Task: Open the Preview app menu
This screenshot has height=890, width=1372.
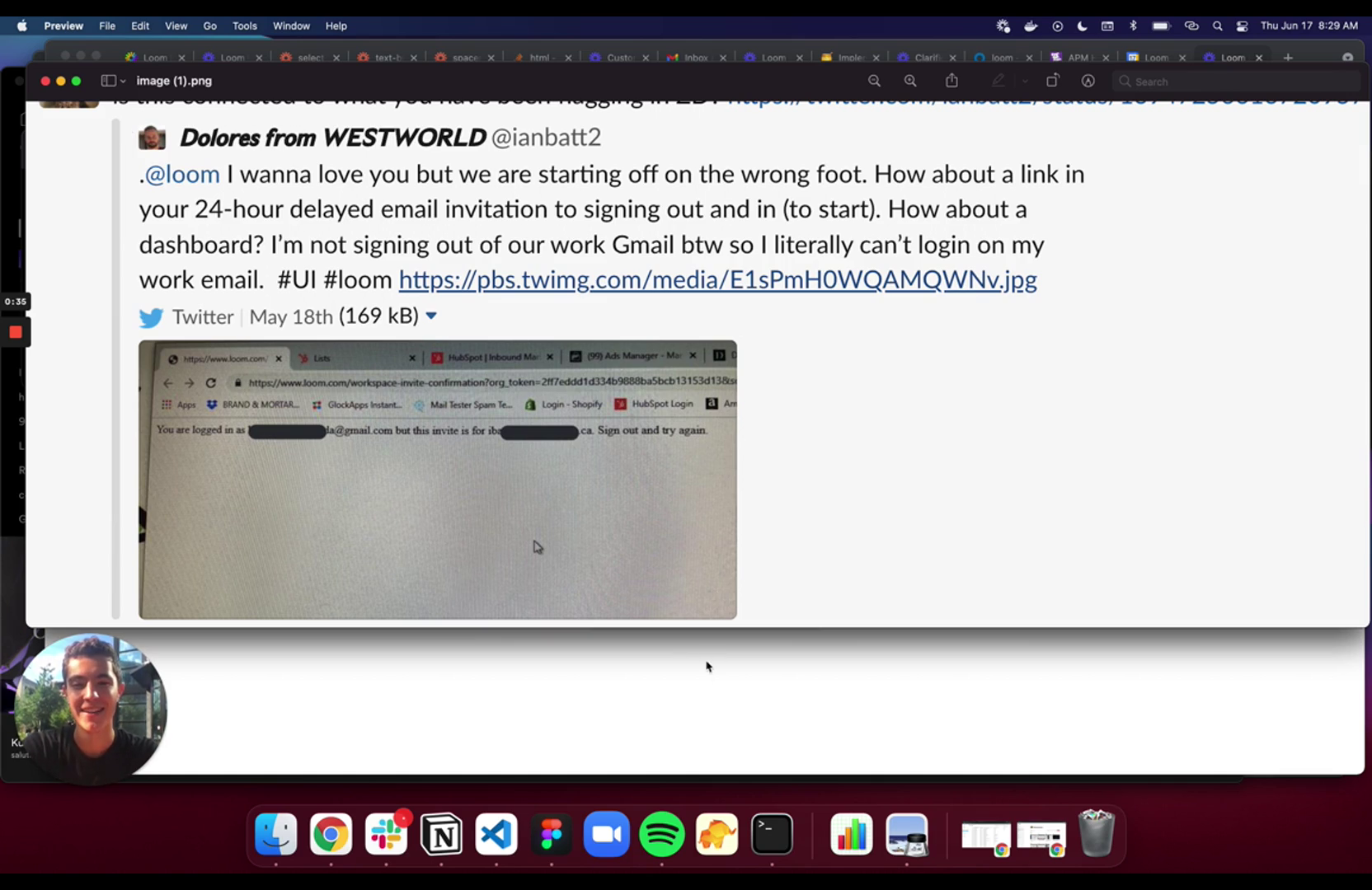Action: pyautogui.click(x=63, y=26)
